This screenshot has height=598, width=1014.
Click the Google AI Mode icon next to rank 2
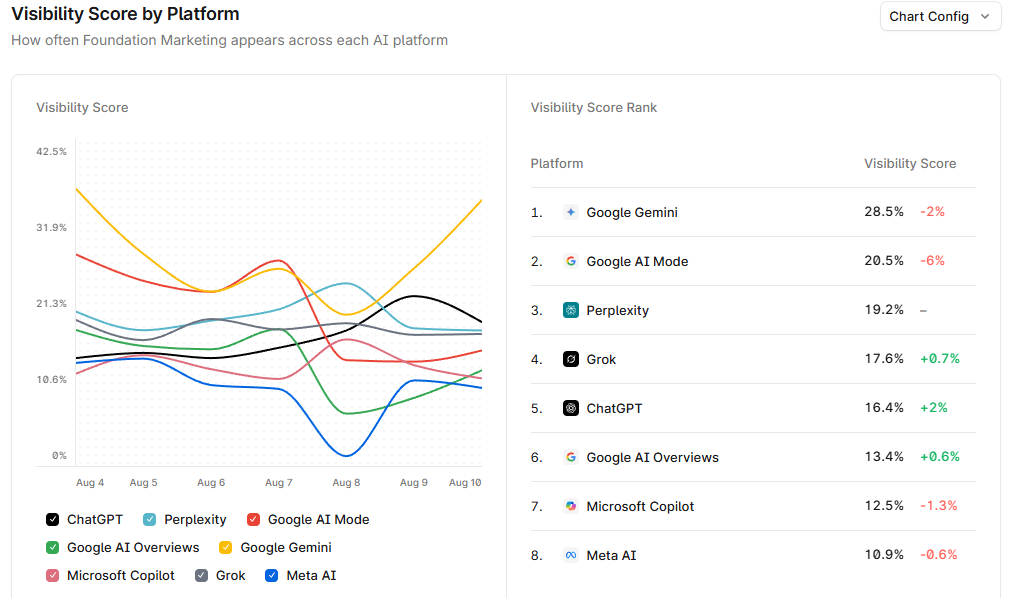570,261
